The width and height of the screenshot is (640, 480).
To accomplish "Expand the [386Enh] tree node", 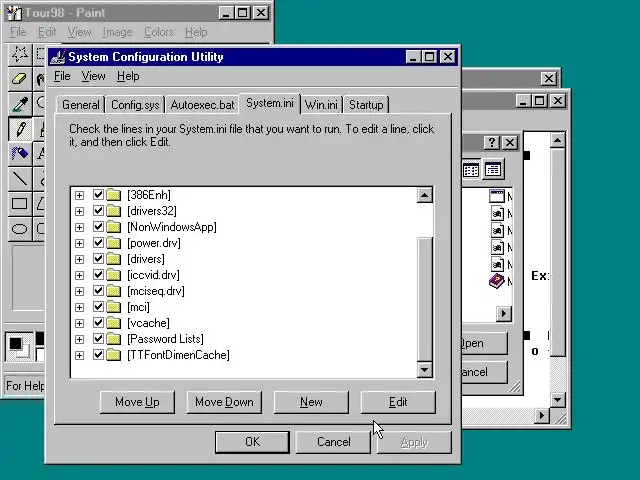I will (x=79, y=195).
